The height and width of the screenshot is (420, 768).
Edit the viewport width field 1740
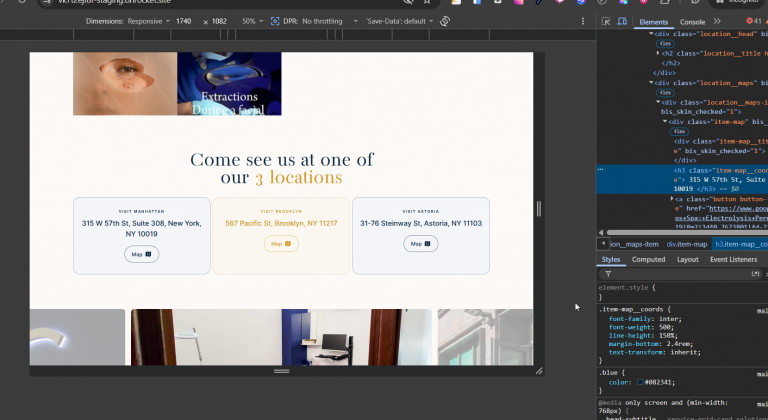[184, 21]
